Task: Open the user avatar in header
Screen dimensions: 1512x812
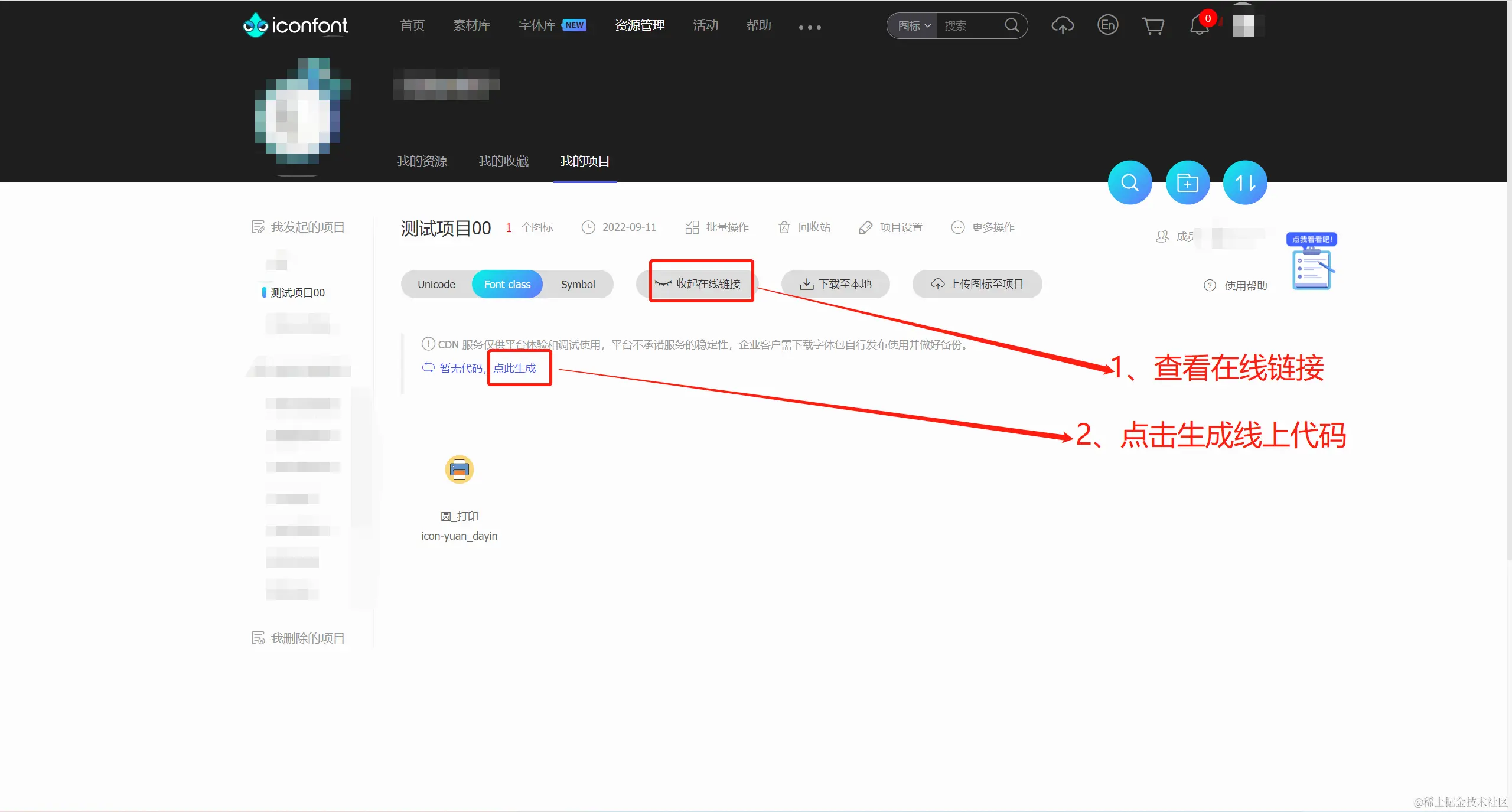Action: point(1244,25)
